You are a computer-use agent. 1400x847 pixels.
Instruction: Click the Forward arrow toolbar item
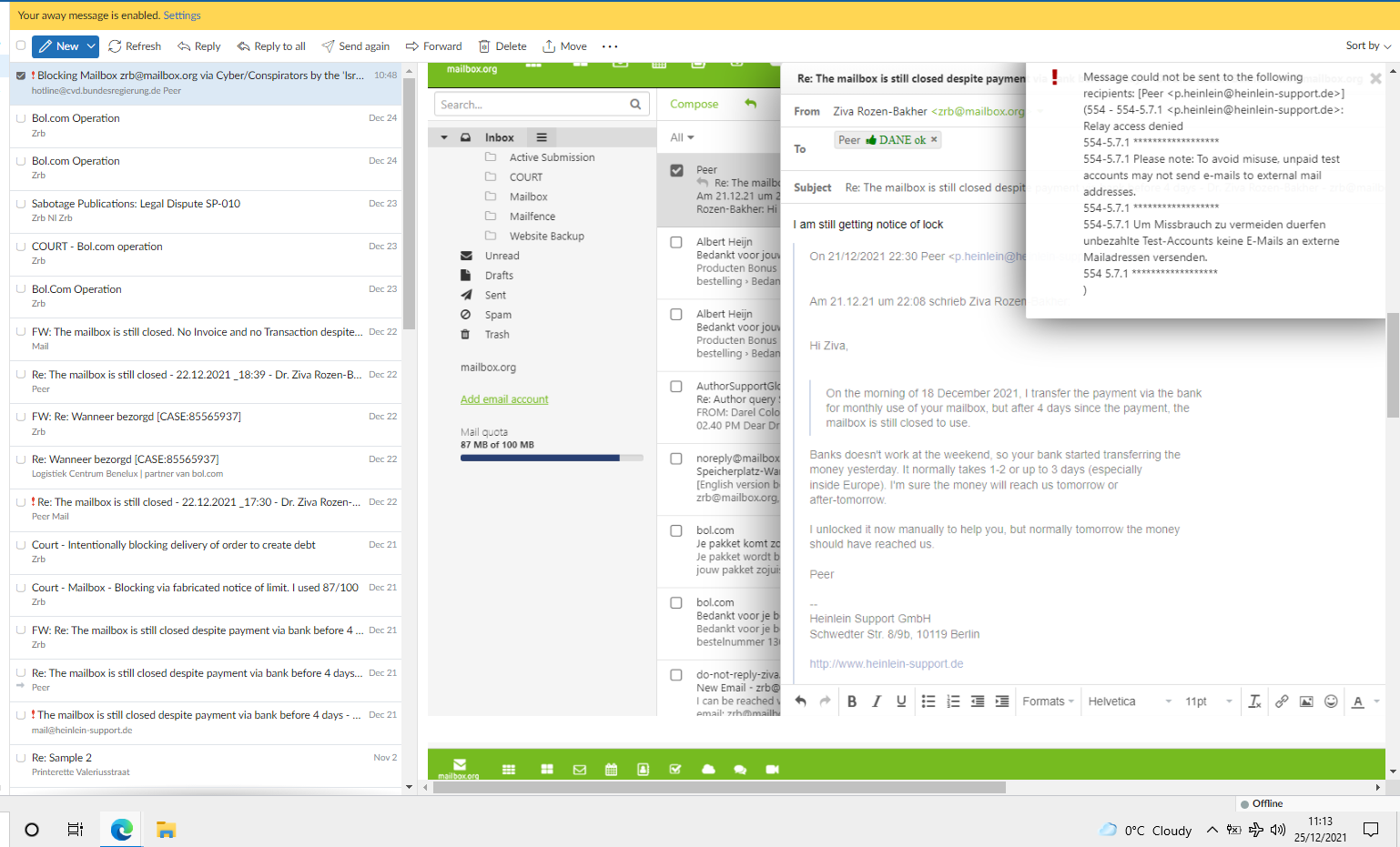pos(433,46)
